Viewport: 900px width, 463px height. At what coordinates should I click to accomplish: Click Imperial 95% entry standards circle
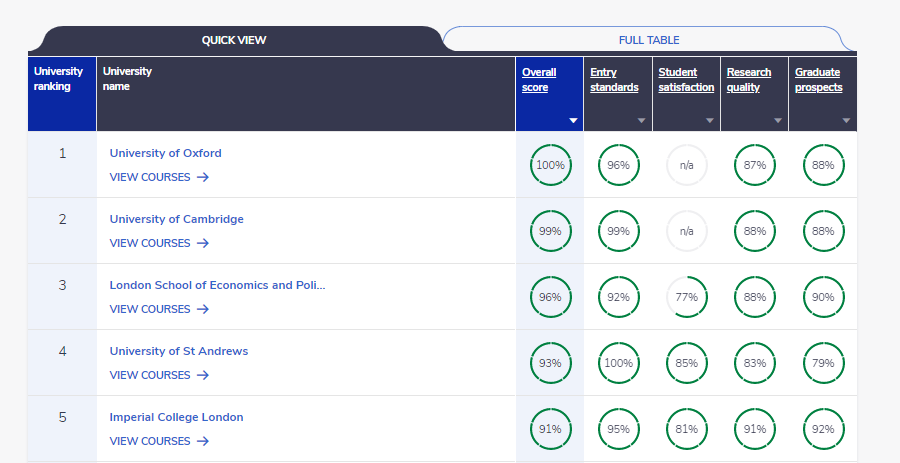(x=619, y=429)
